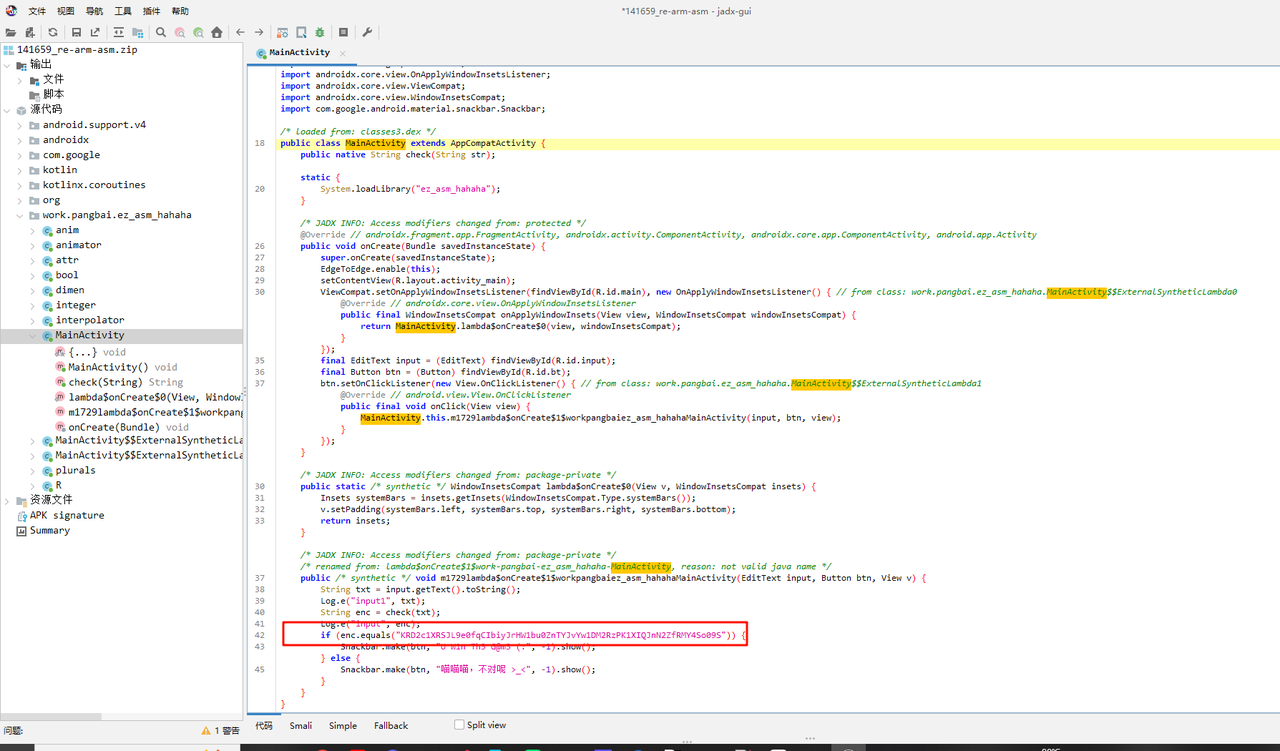This screenshot has width=1280, height=751.
Task: Click the Quark engine toolbar icon
Action: coord(301,32)
